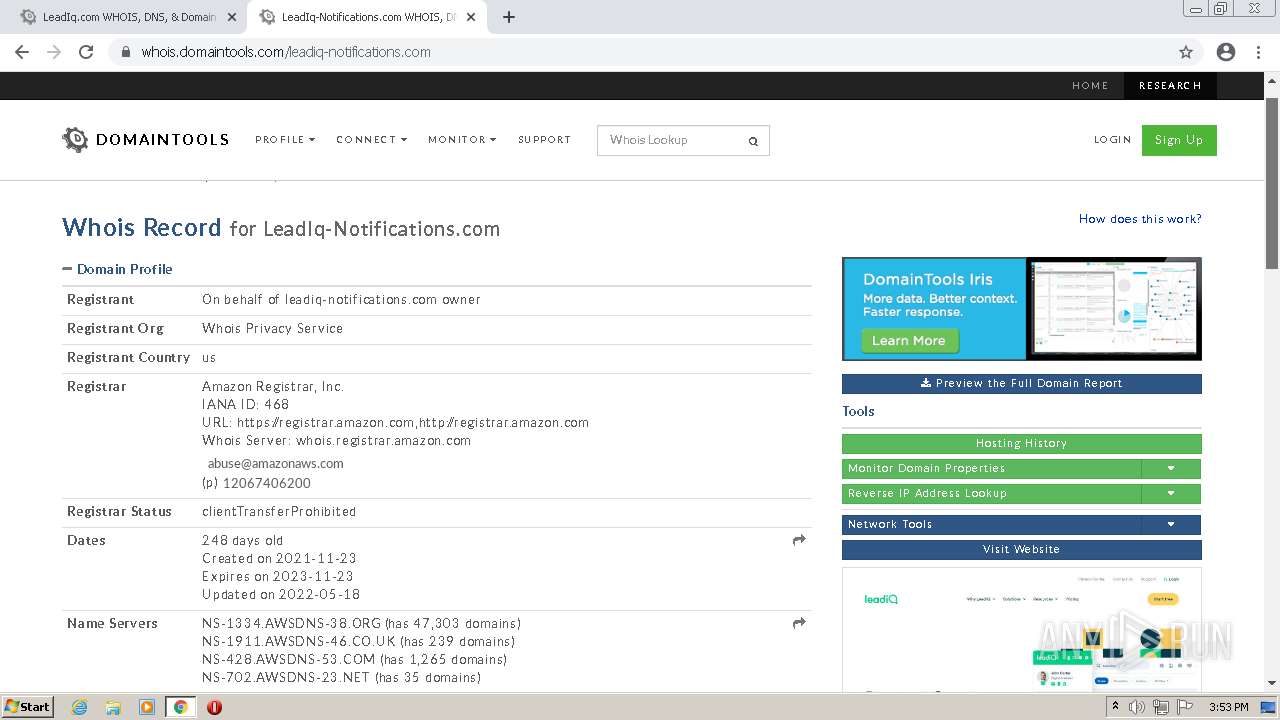
Task: Open a new browser tab
Action: (x=508, y=17)
